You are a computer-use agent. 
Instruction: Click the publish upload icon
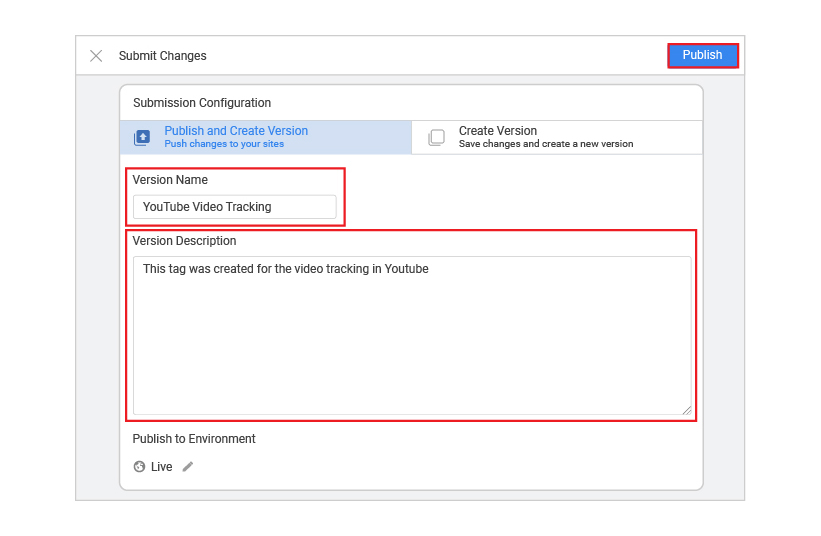[x=142, y=138]
